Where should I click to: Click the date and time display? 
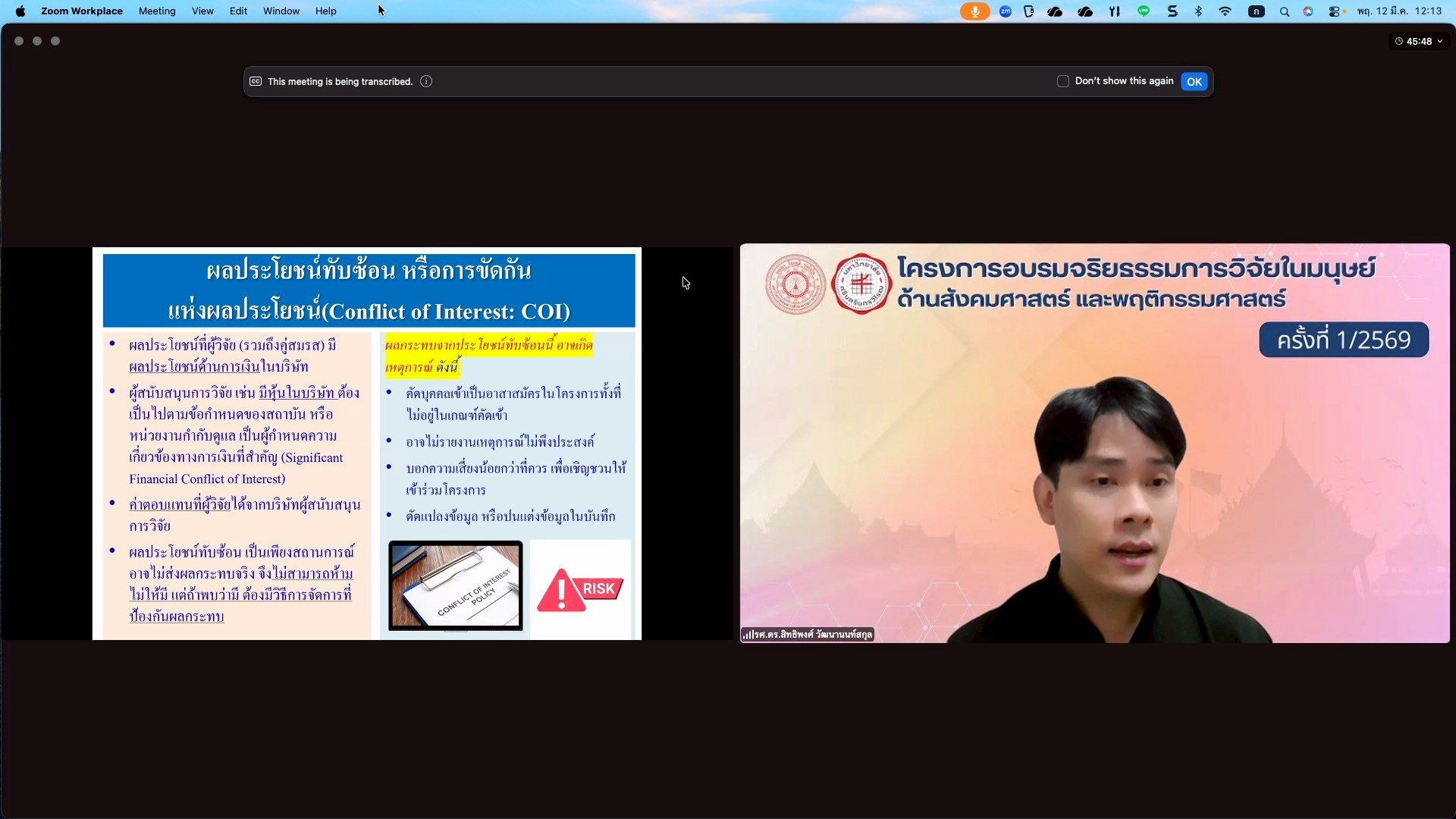click(x=1399, y=11)
